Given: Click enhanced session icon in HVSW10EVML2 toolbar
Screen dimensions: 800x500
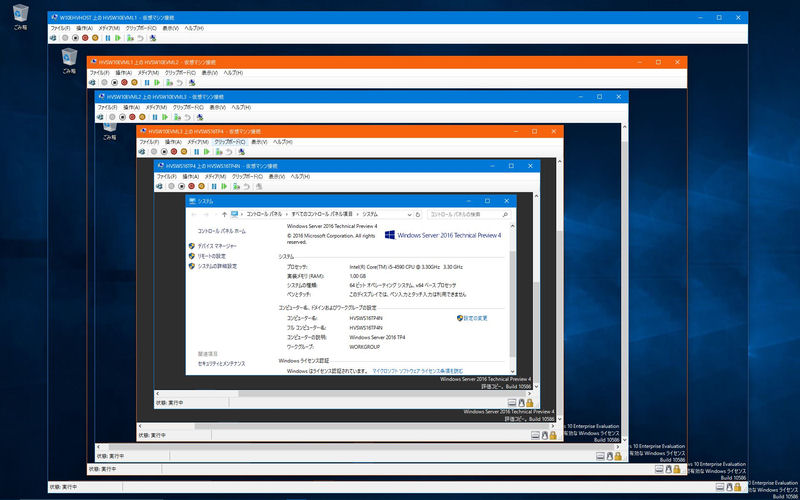Looking at the screenshot, I should [x=191, y=82].
